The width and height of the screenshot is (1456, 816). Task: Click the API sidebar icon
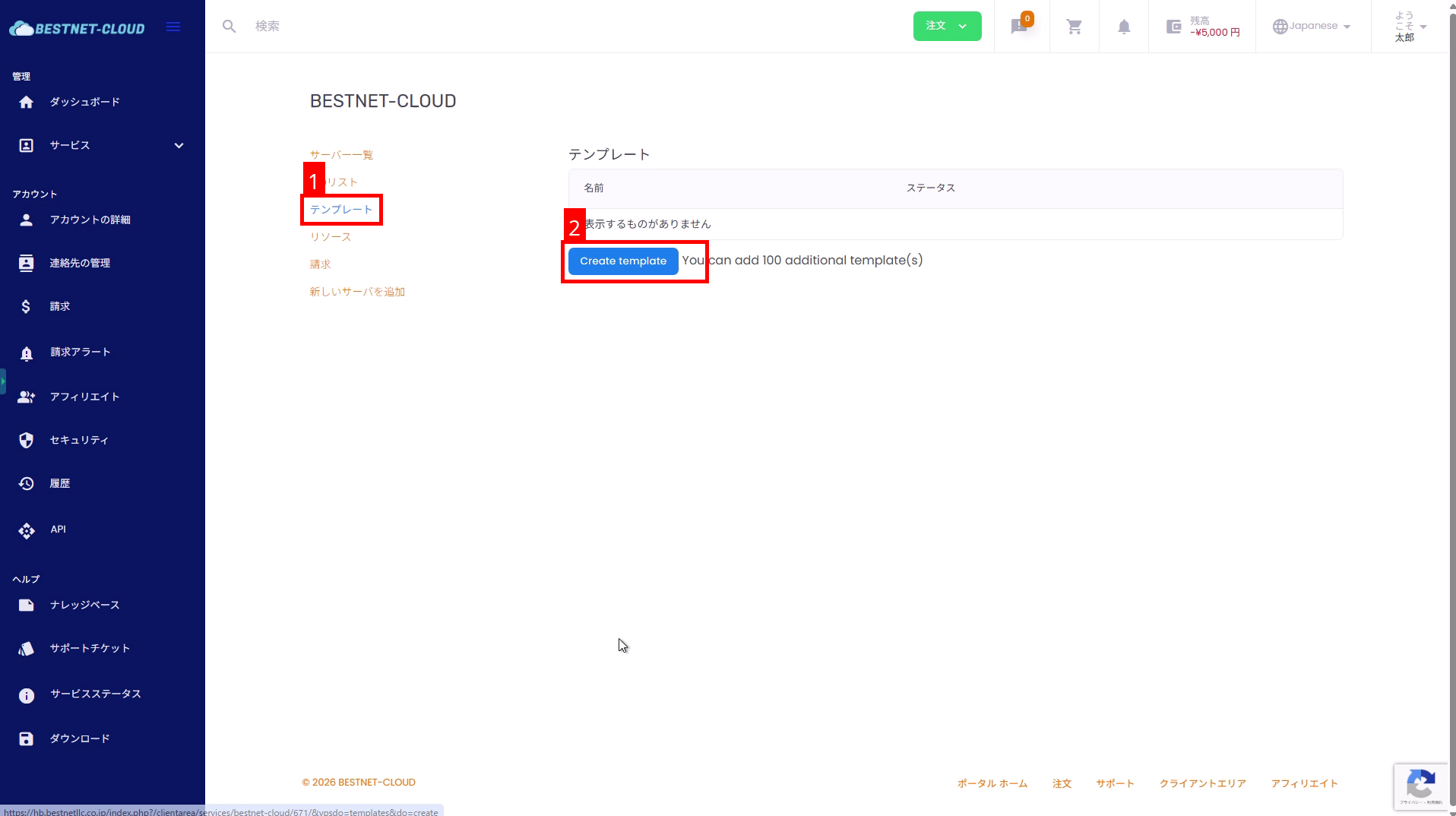(x=27, y=530)
